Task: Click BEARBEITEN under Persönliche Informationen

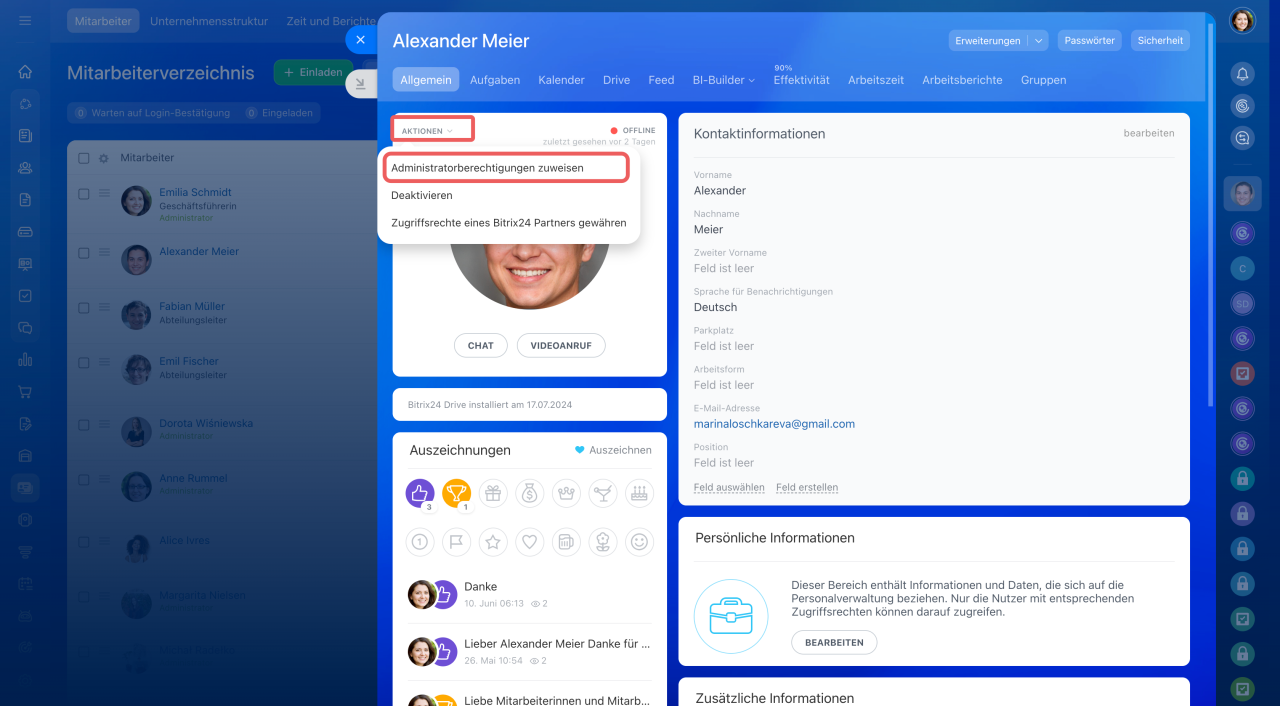Action: [834, 642]
